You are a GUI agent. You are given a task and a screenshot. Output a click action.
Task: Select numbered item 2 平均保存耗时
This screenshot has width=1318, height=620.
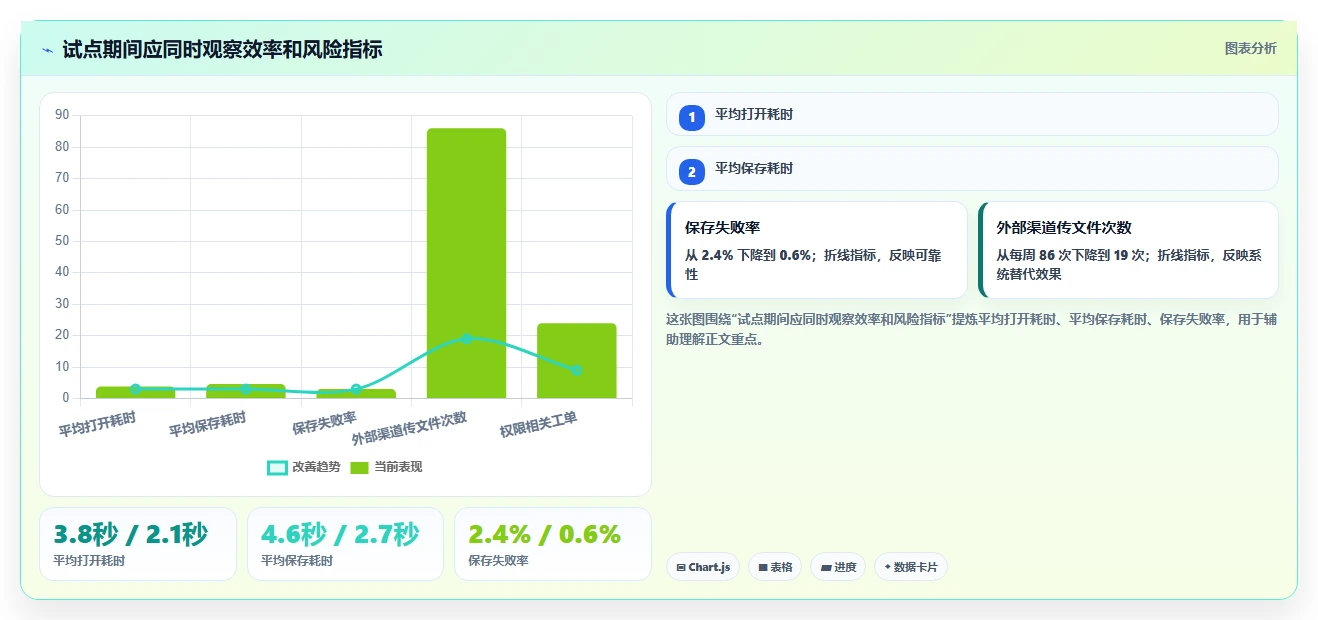point(972,168)
